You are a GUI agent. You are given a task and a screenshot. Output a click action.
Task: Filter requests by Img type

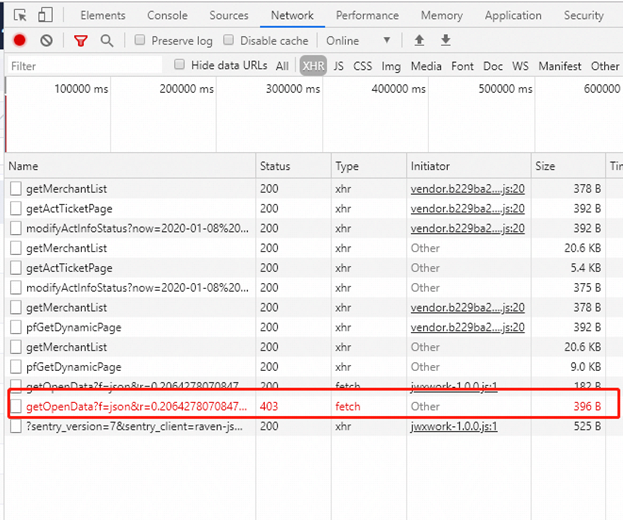[x=391, y=66]
